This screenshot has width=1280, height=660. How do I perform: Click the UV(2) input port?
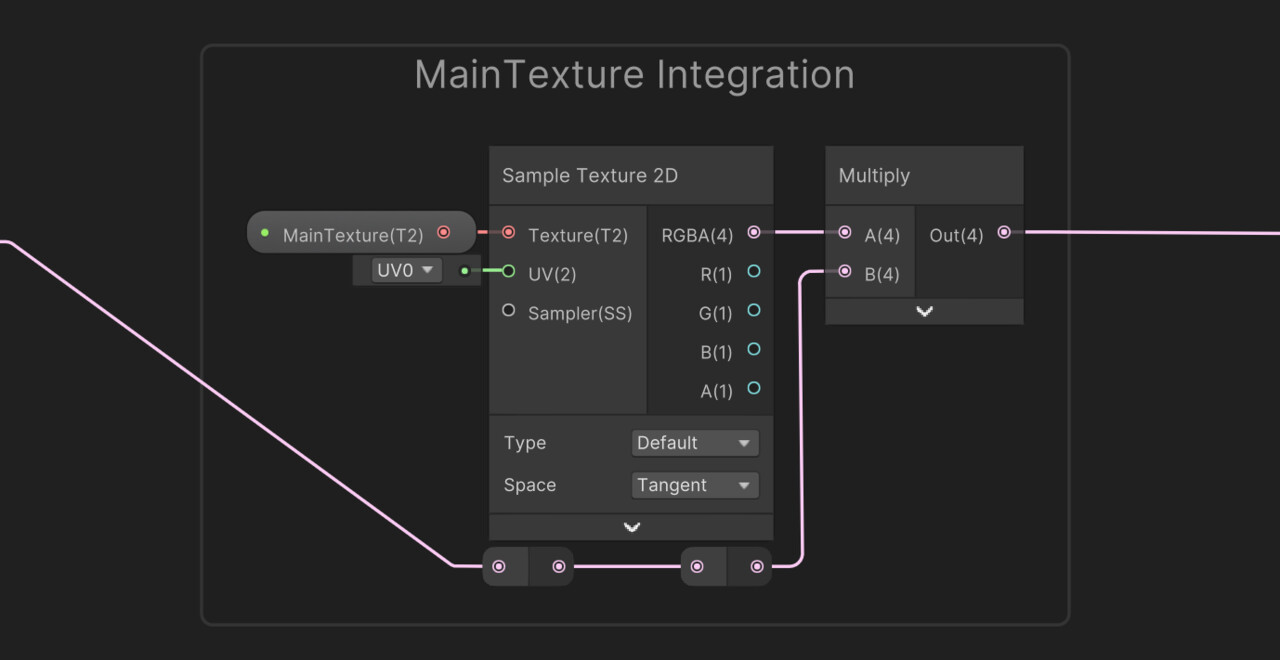[508, 271]
